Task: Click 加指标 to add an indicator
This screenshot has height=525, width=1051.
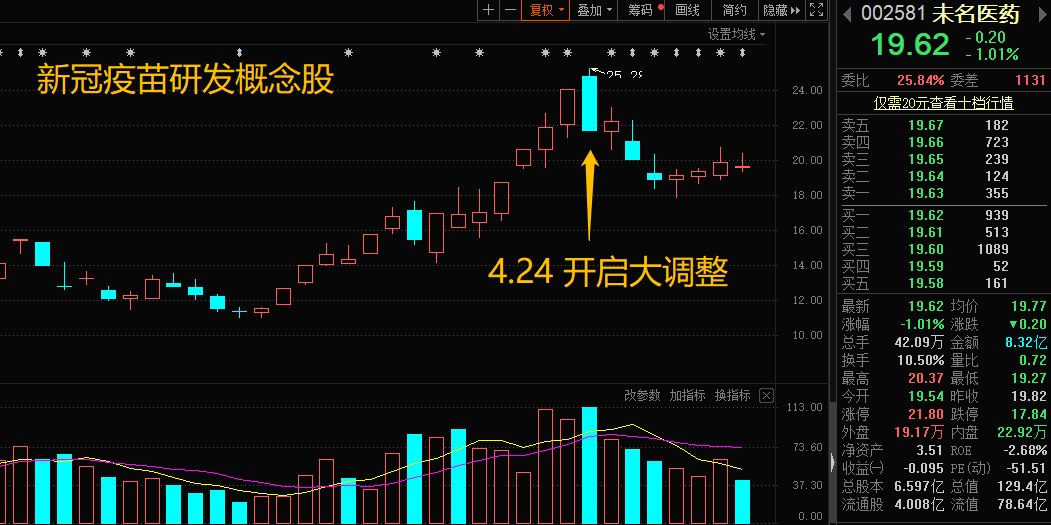Action: pos(687,396)
